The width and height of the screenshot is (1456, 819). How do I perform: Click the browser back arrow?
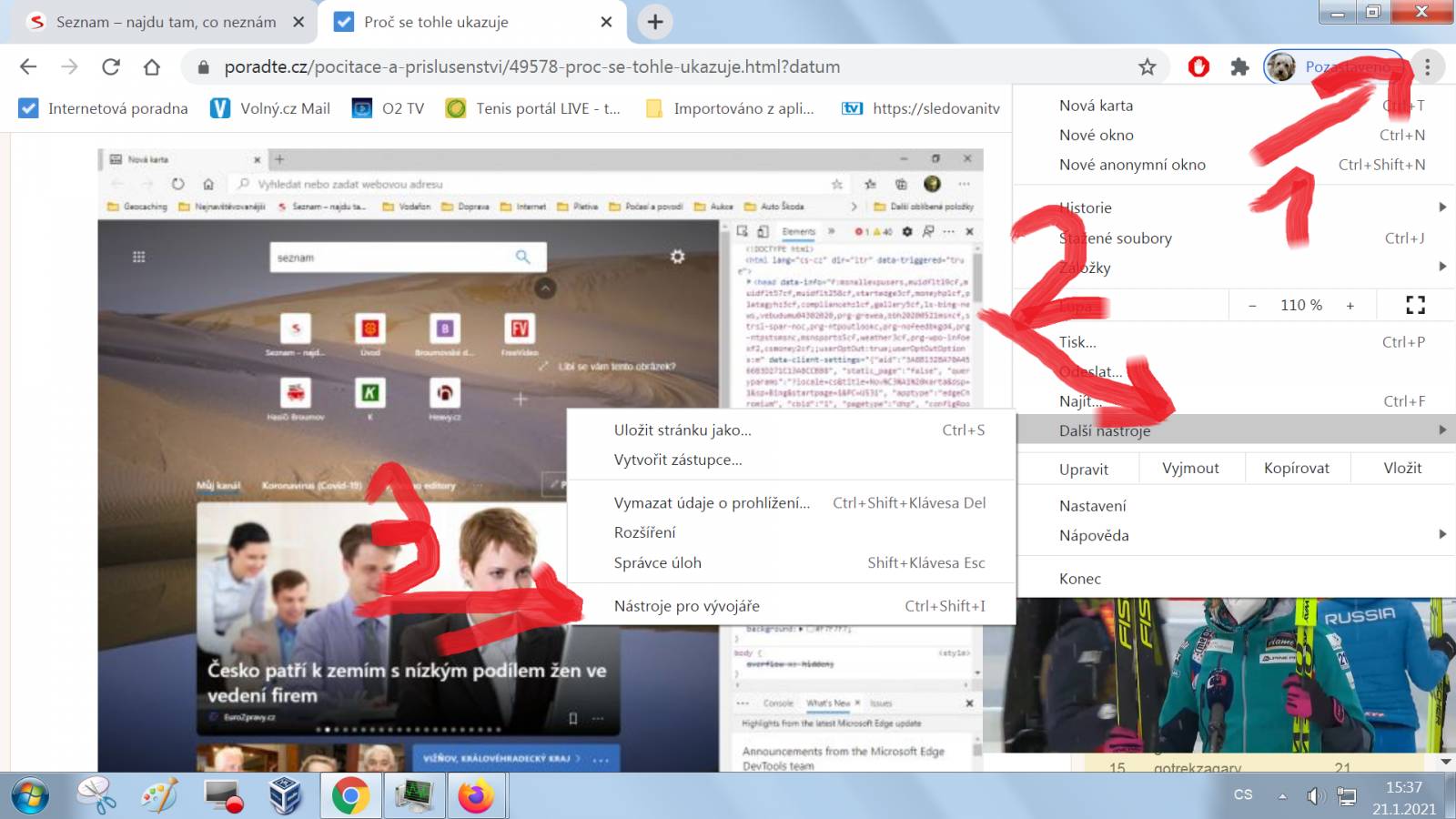pos(28,66)
